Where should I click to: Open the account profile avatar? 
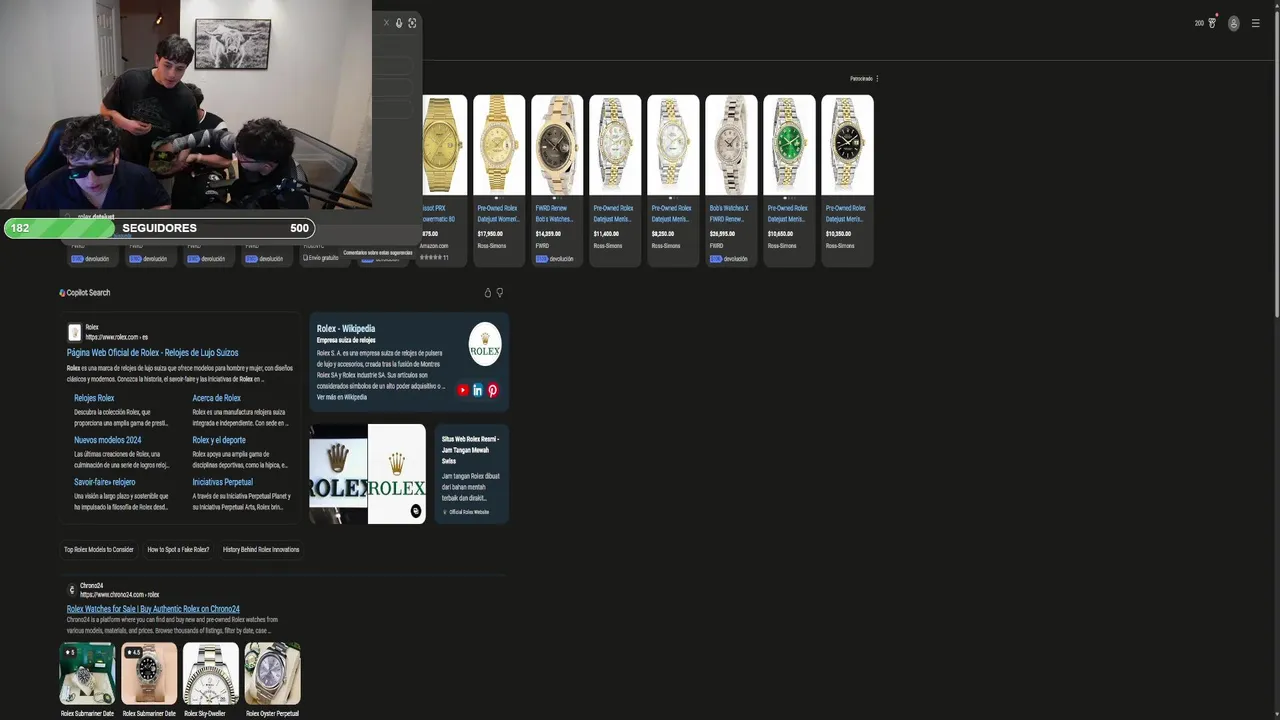coord(1234,23)
